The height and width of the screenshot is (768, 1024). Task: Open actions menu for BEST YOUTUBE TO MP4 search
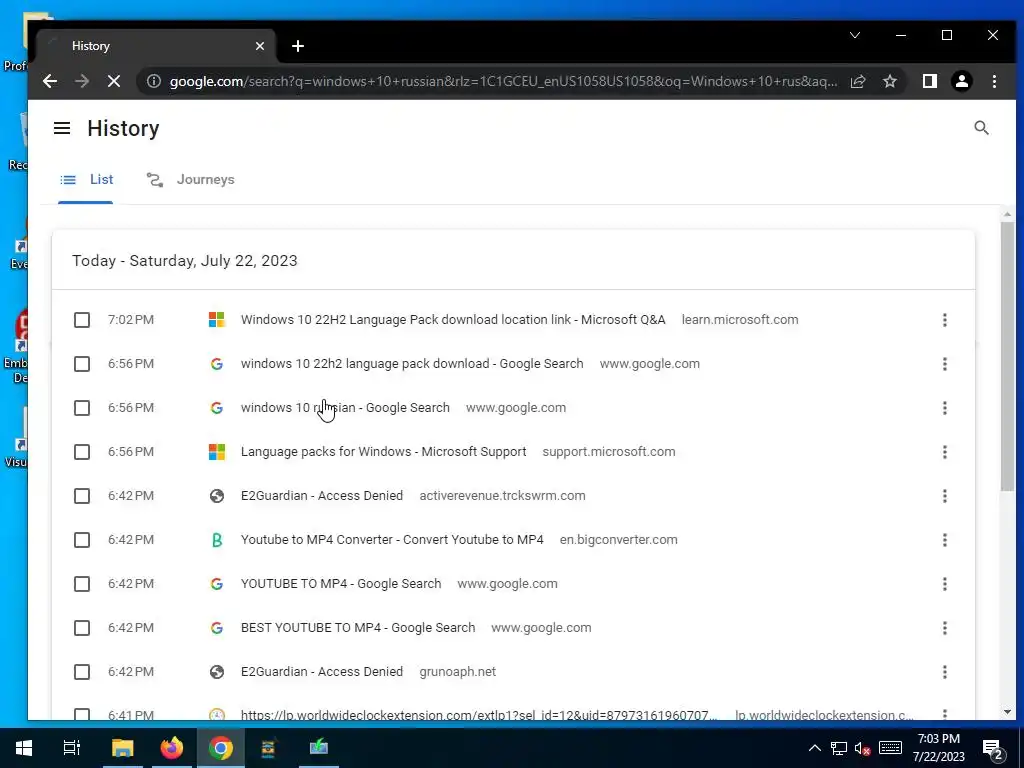point(944,628)
